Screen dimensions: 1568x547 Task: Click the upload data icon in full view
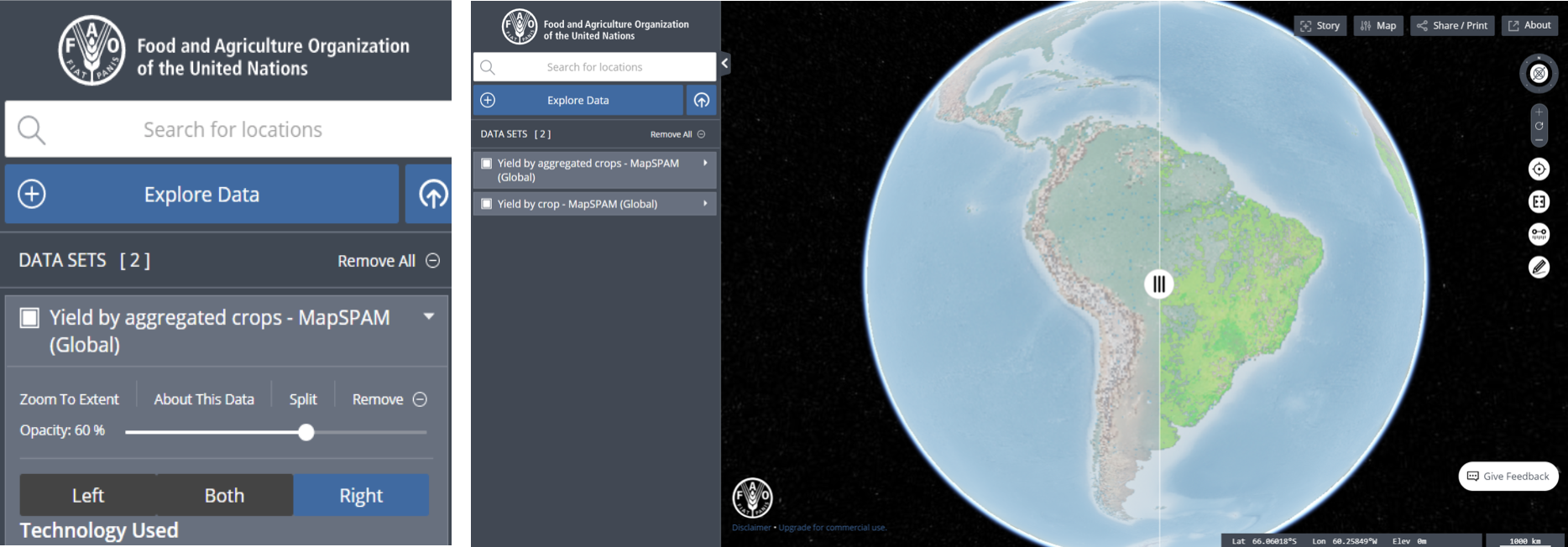click(x=702, y=100)
